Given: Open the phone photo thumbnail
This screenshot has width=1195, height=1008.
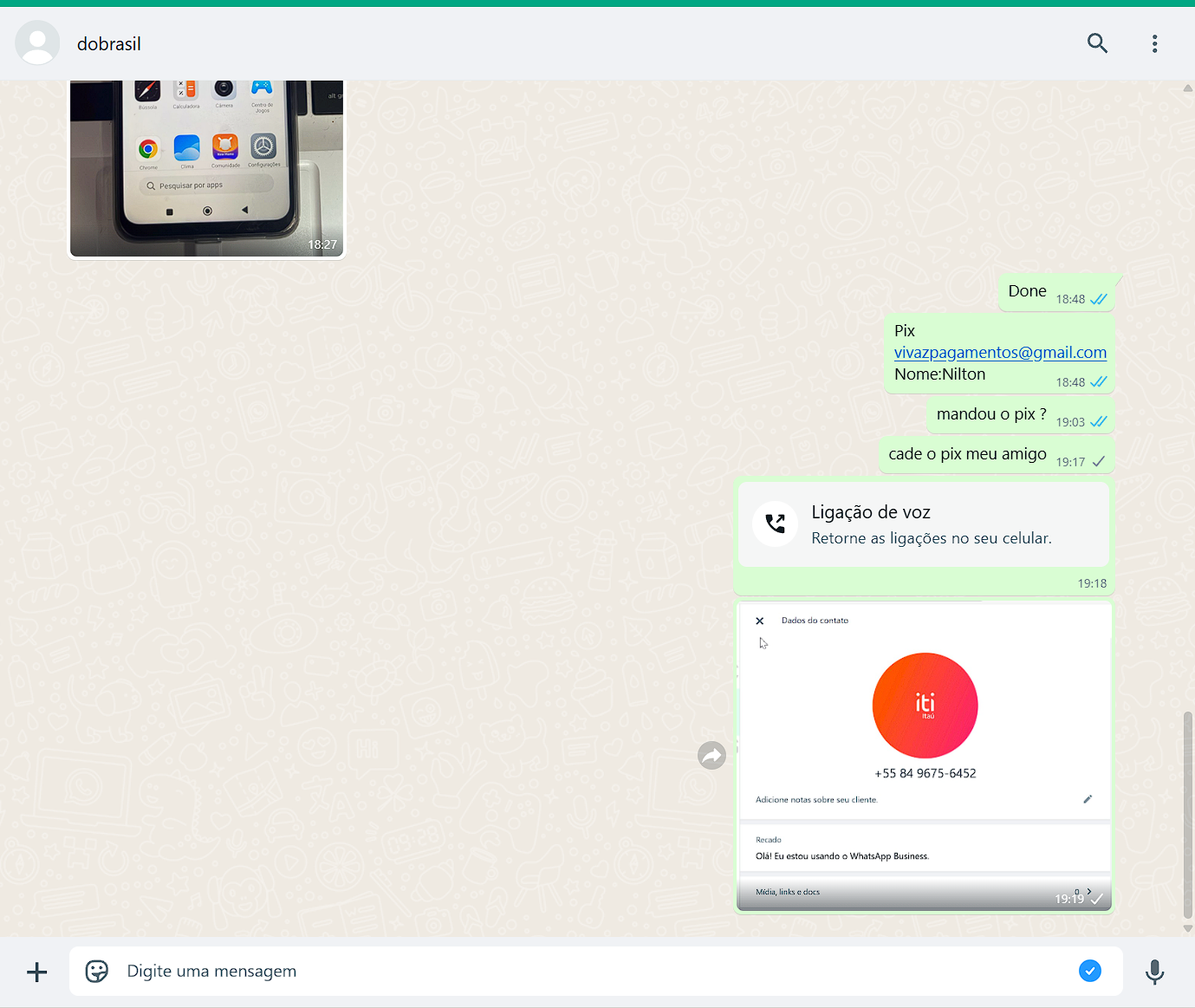Looking at the screenshot, I should (x=206, y=168).
